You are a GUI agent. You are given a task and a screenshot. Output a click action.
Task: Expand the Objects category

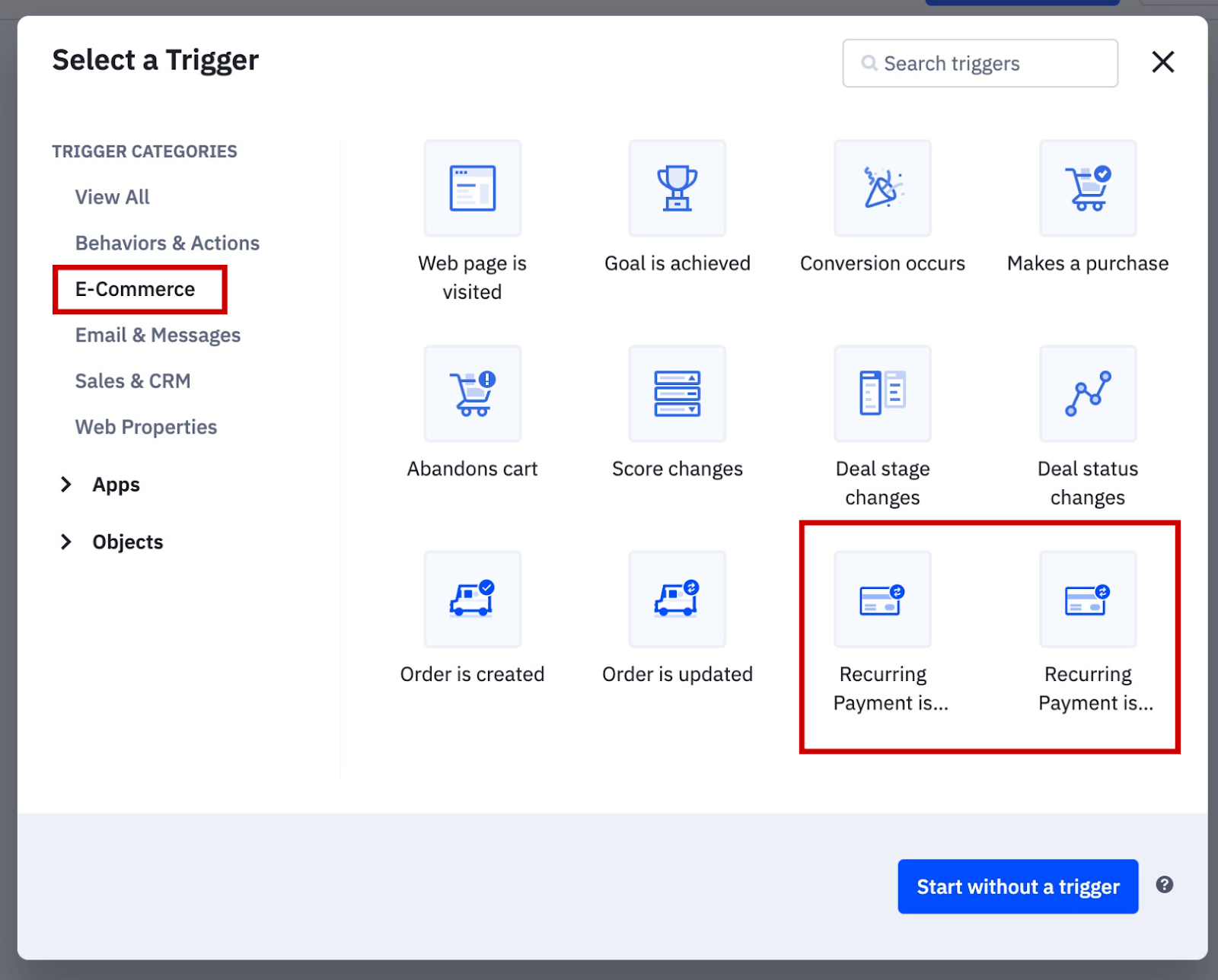[127, 541]
